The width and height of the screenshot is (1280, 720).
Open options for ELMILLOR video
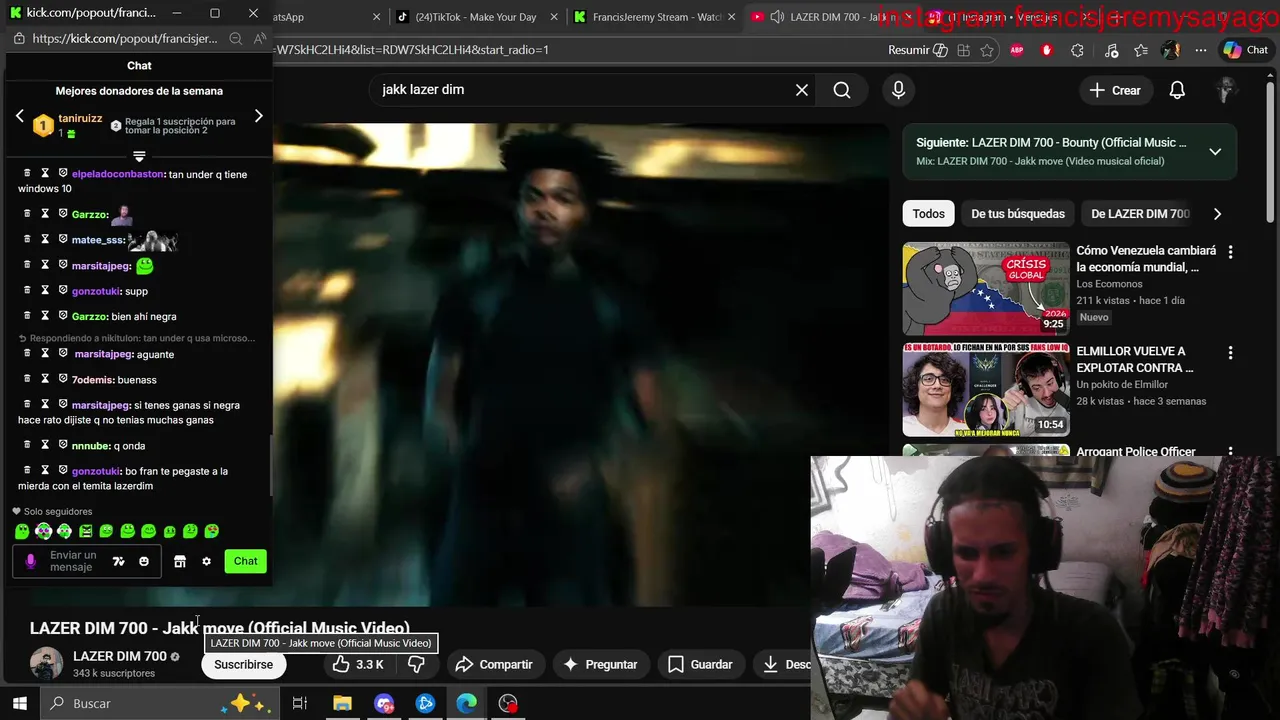tap(1230, 353)
